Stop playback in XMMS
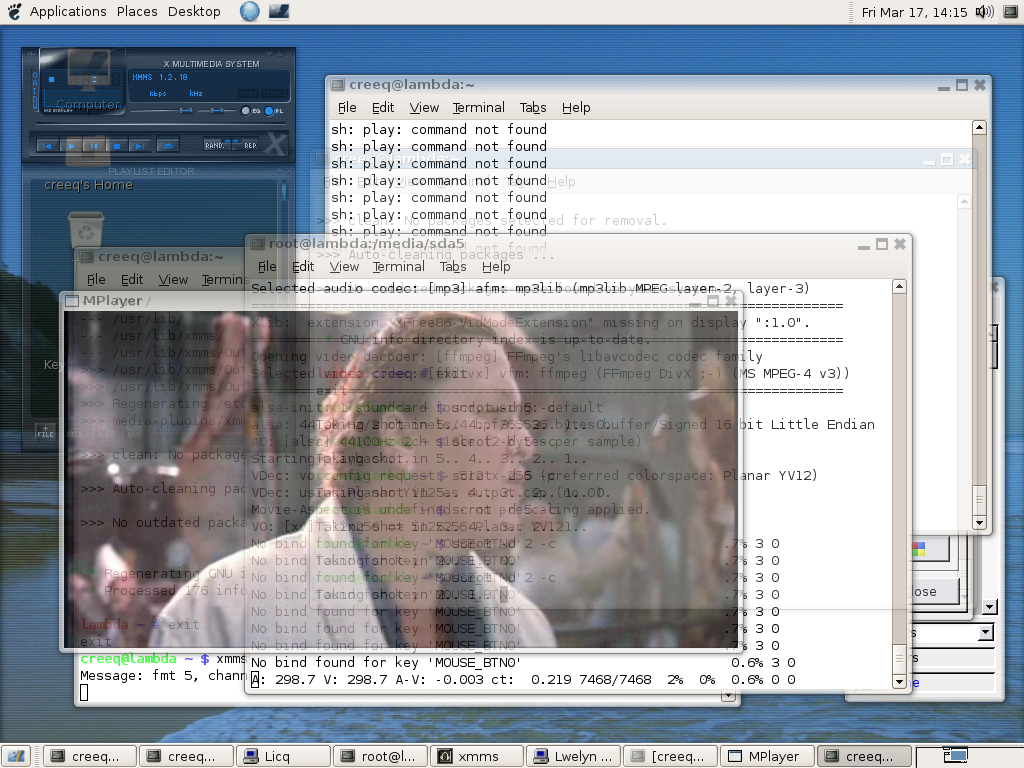 117,146
